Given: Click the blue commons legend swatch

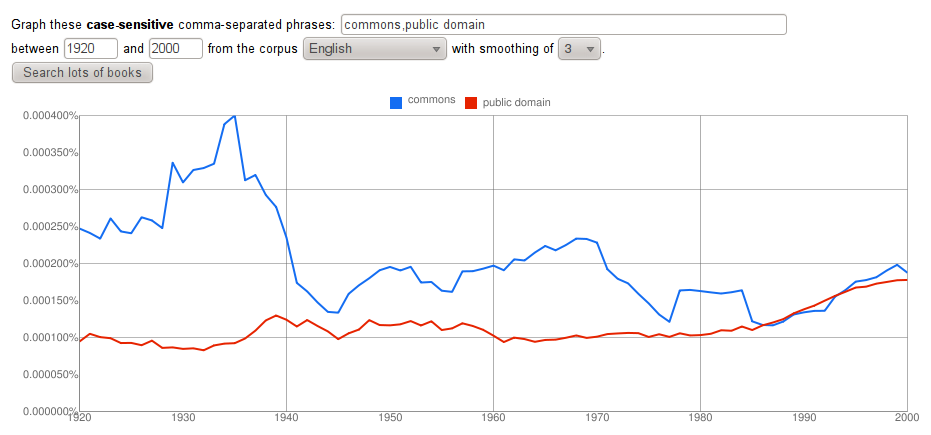Looking at the screenshot, I should point(396,101).
